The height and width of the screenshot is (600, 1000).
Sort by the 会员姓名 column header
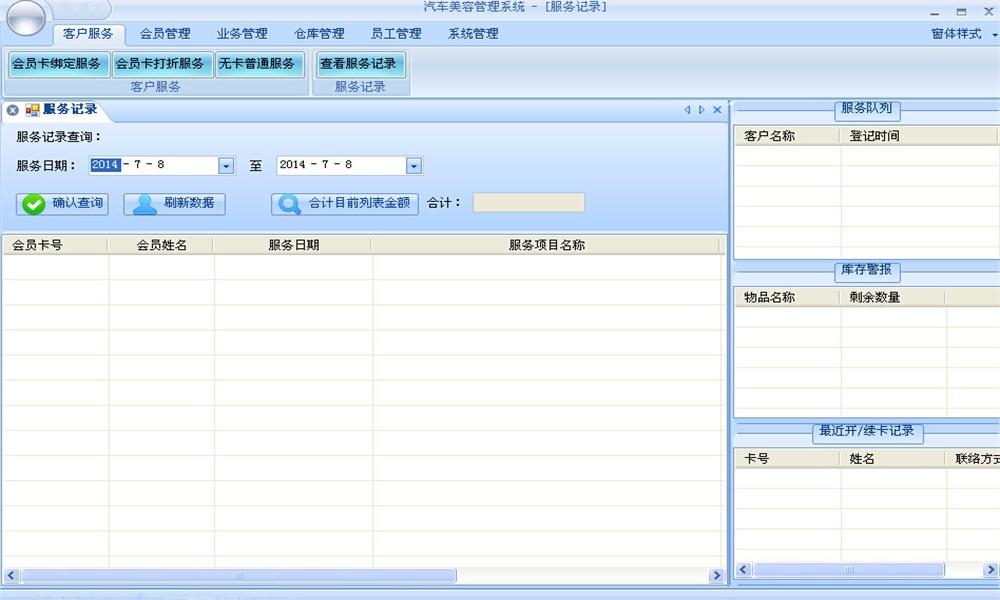click(161, 245)
